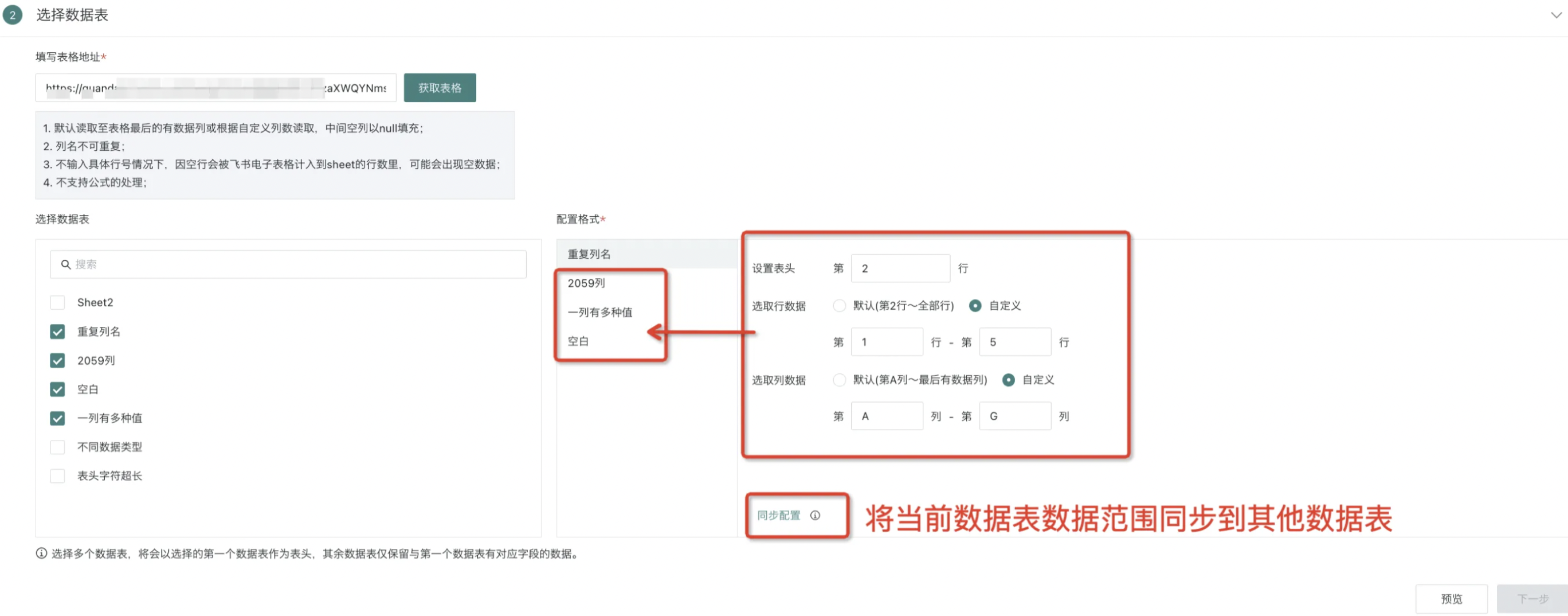This screenshot has width=1568, height=616.
Task: Enable the 不同数据类型 checkbox
Action: [57, 447]
